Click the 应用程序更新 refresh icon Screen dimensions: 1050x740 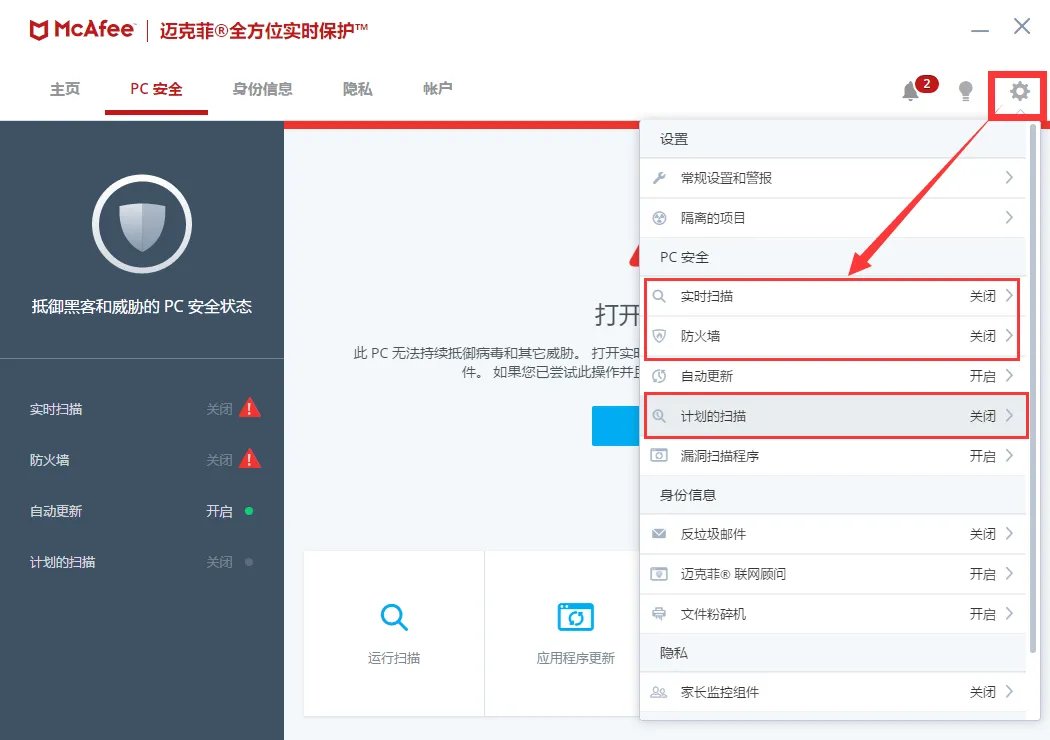pyautogui.click(x=574, y=618)
